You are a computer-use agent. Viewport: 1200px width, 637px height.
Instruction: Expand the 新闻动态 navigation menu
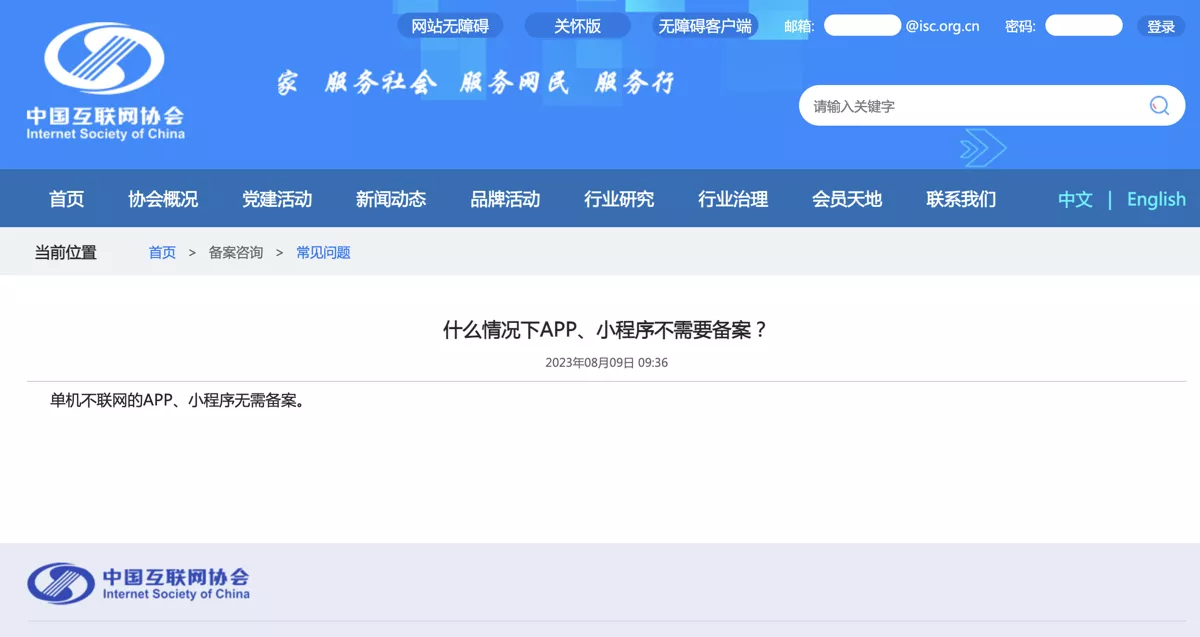391,199
